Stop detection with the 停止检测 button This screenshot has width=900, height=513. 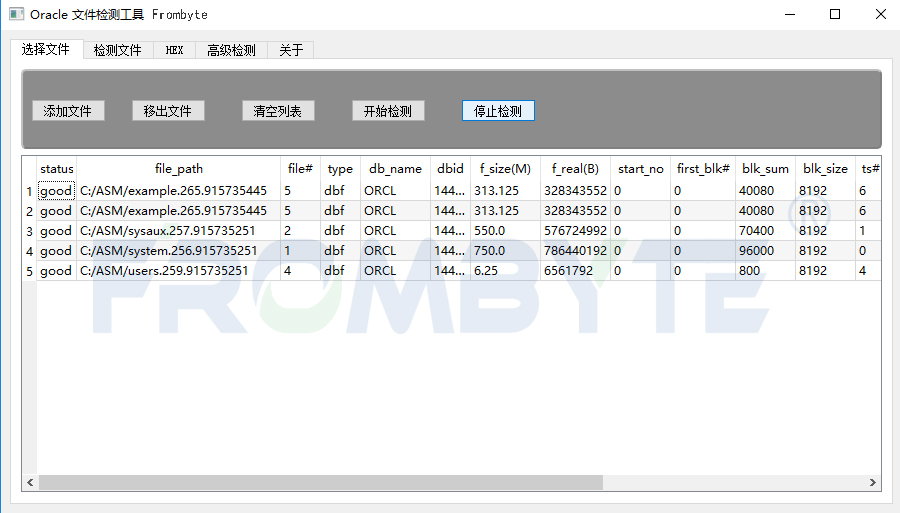coord(498,111)
